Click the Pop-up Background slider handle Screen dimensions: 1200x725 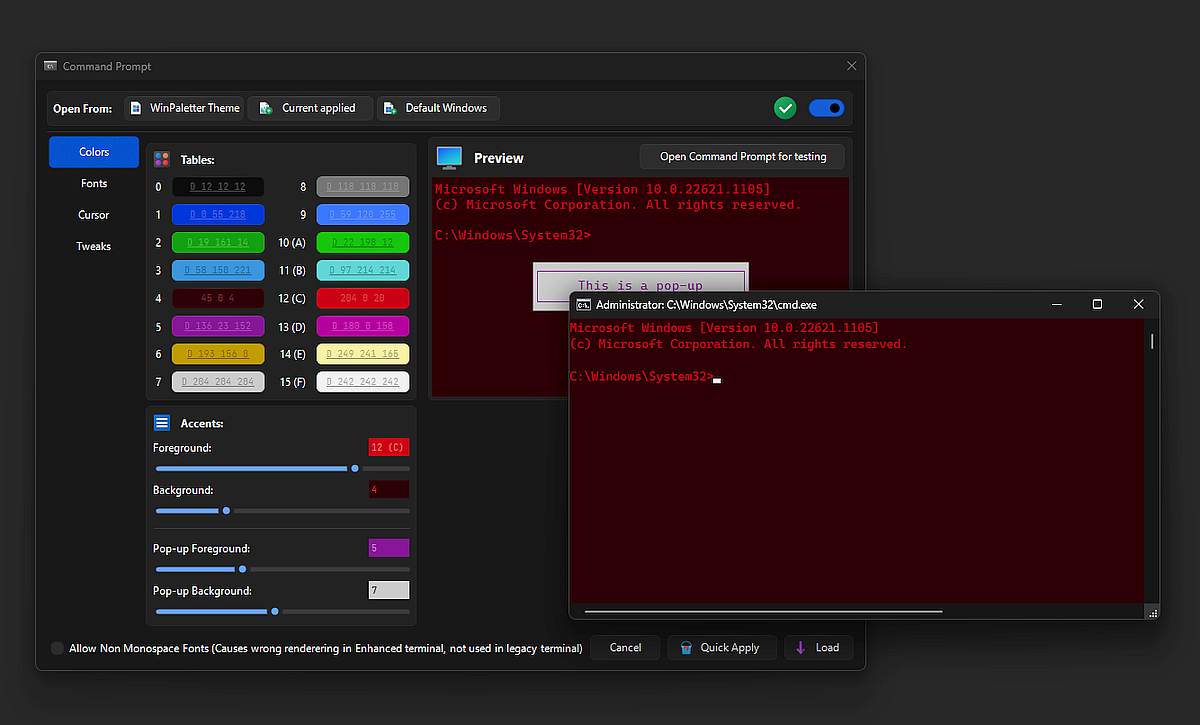click(x=275, y=611)
